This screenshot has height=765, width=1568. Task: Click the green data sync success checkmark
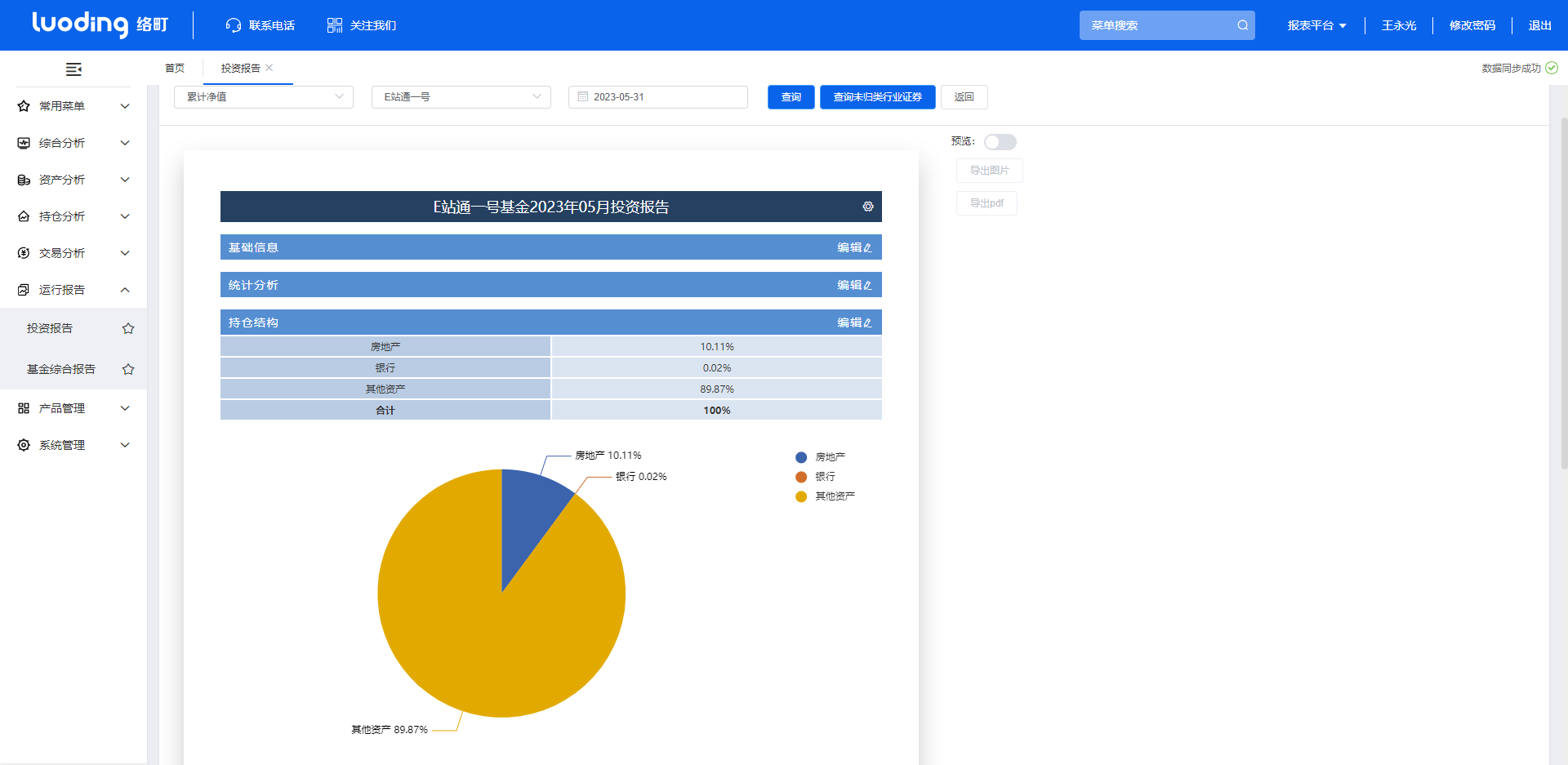pyautogui.click(x=1552, y=68)
